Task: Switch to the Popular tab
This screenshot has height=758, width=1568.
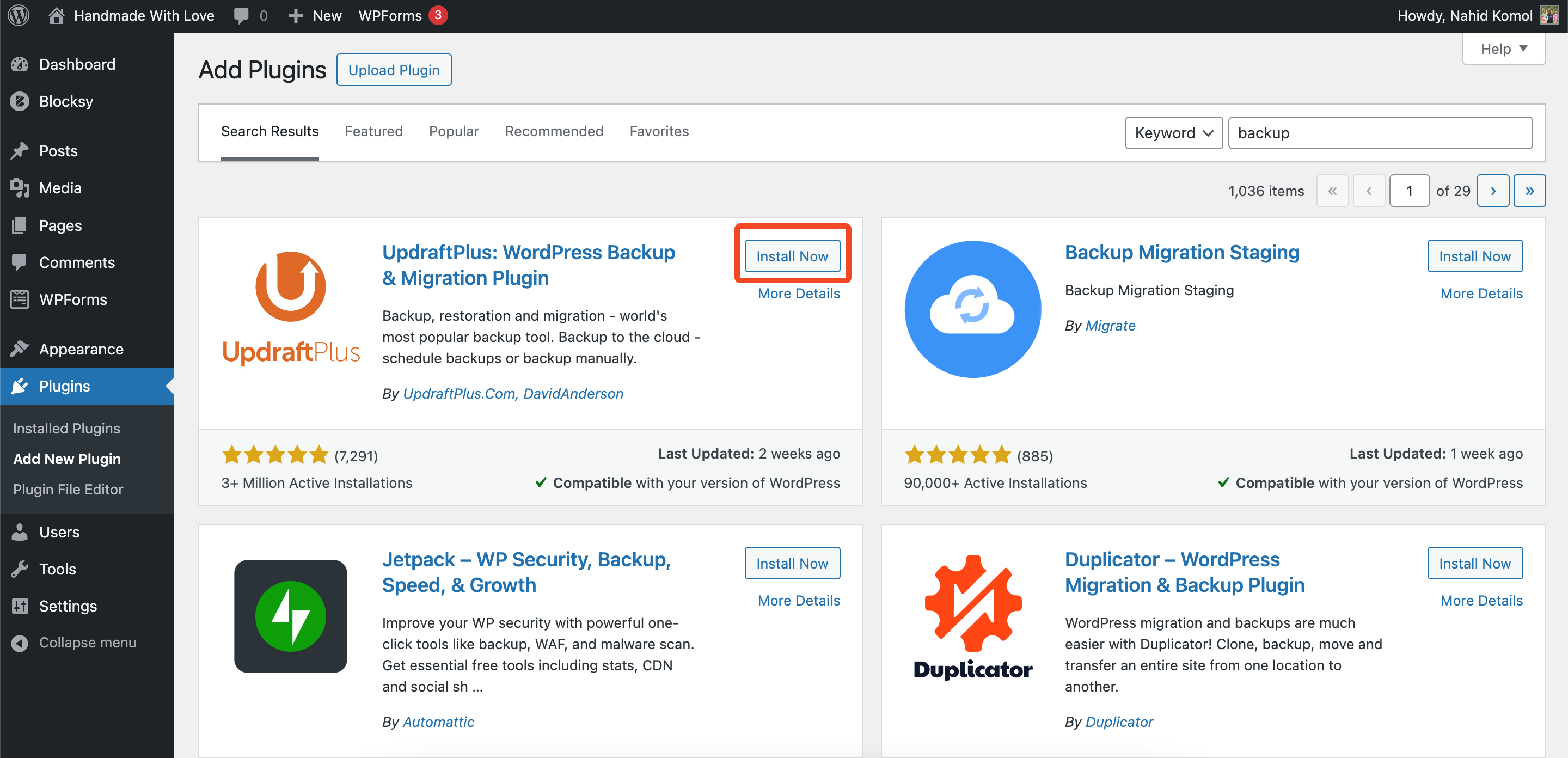Action: [x=454, y=131]
